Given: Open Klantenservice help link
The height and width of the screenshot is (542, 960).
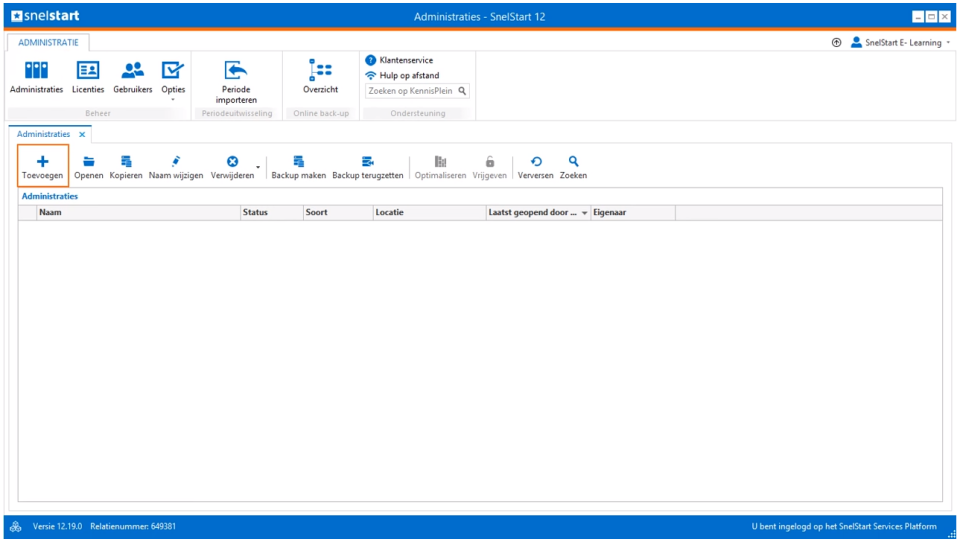Looking at the screenshot, I should [x=399, y=60].
